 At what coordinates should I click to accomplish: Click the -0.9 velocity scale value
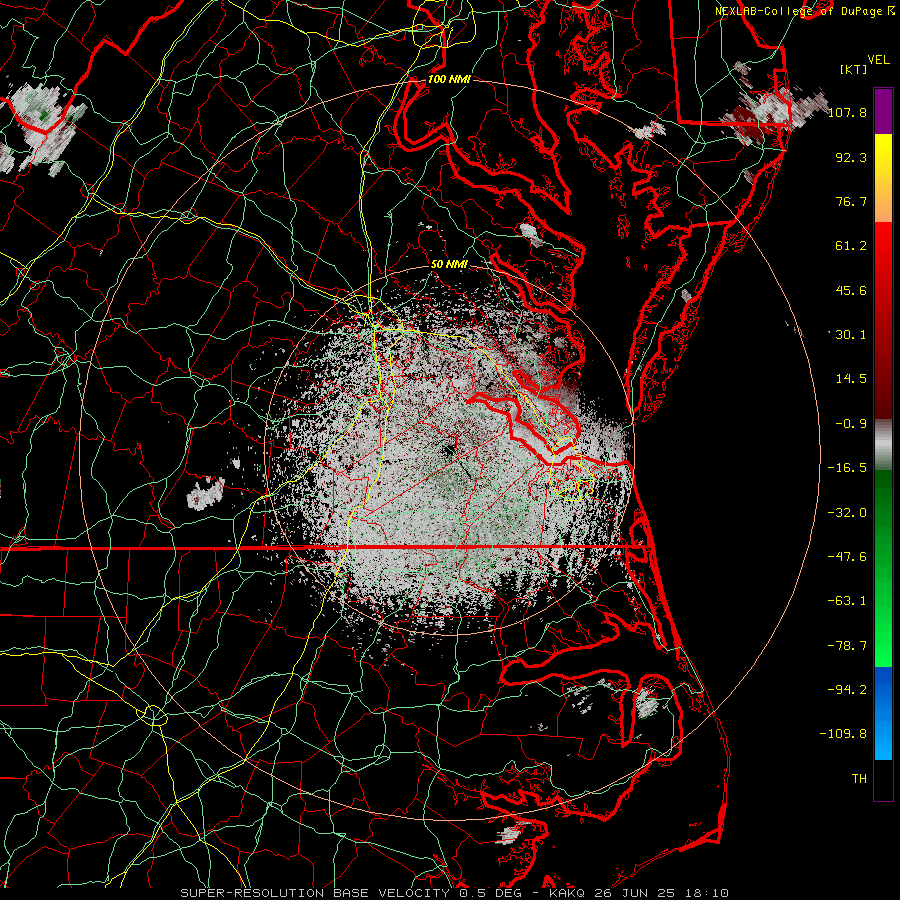pyautogui.click(x=851, y=424)
